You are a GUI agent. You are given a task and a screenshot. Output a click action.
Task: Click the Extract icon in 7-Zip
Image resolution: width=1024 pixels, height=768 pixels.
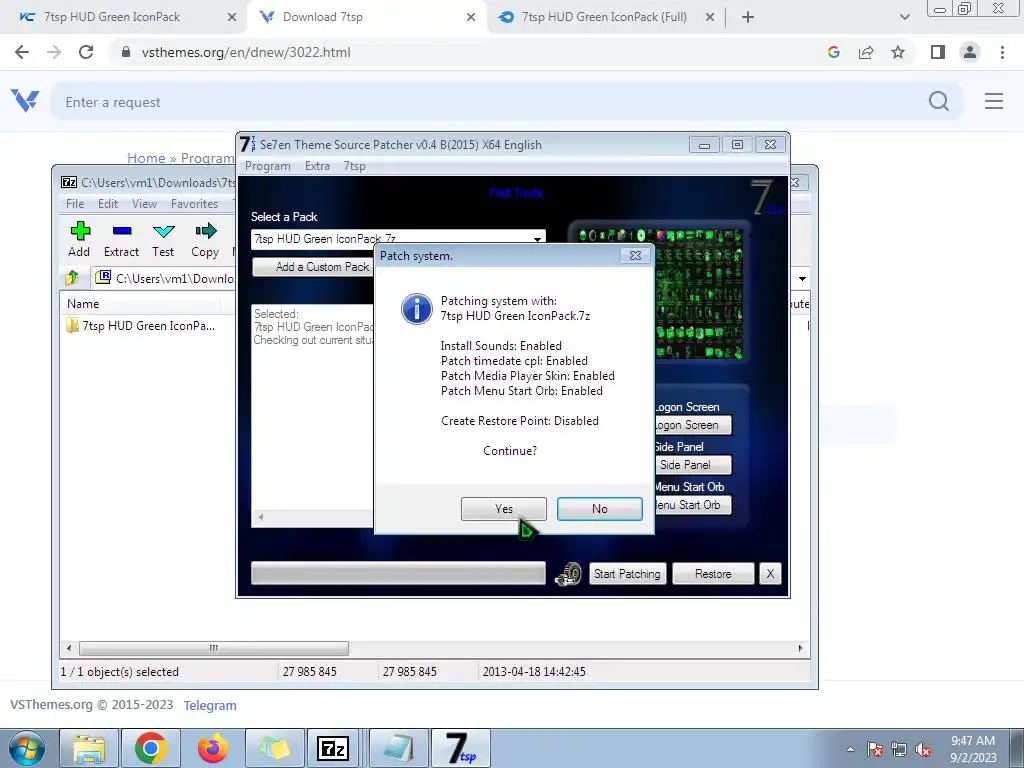121,239
